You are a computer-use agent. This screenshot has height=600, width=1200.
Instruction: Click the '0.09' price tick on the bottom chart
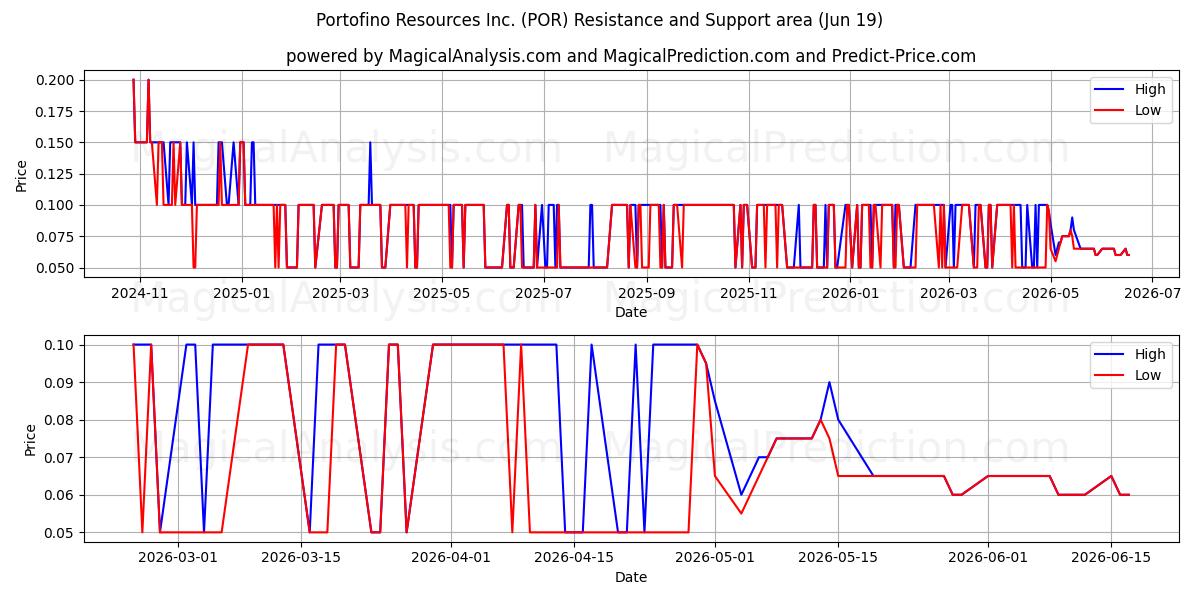[61, 383]
